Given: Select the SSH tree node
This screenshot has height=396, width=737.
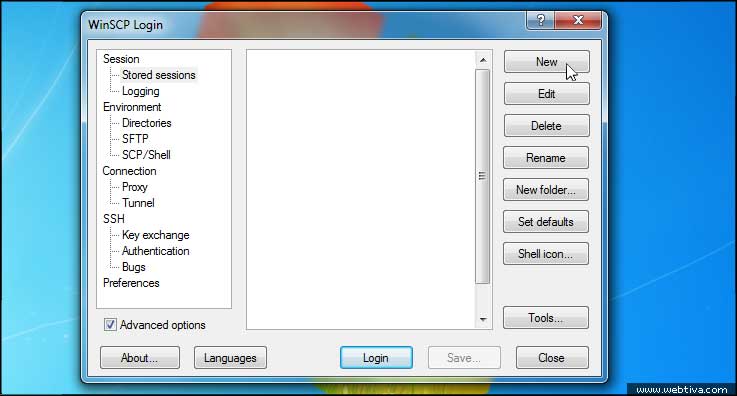Looking at the screenshot, I should [114, 219].
